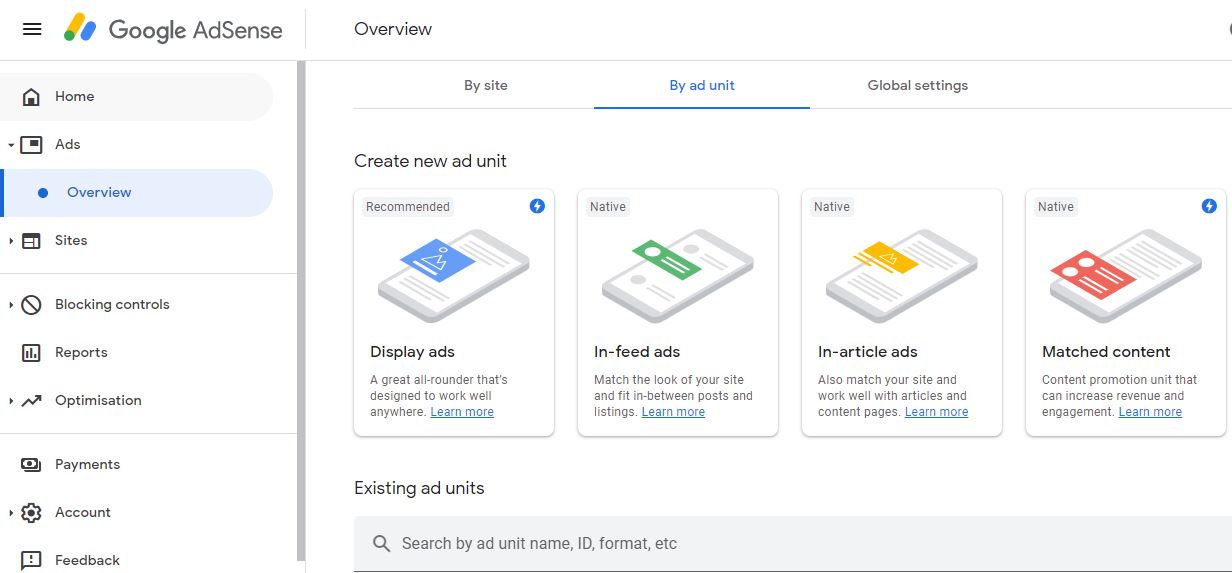Click the Existing ad units heading
This screenshot has height=573, width=1232.
(419, 488)
